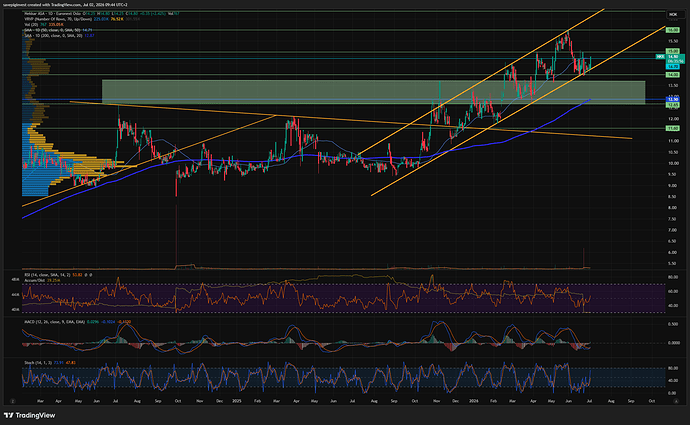This screenshot has width=690, height=425.
Task: Click the green shaded rectangle zone
Action: coord(374,92)
